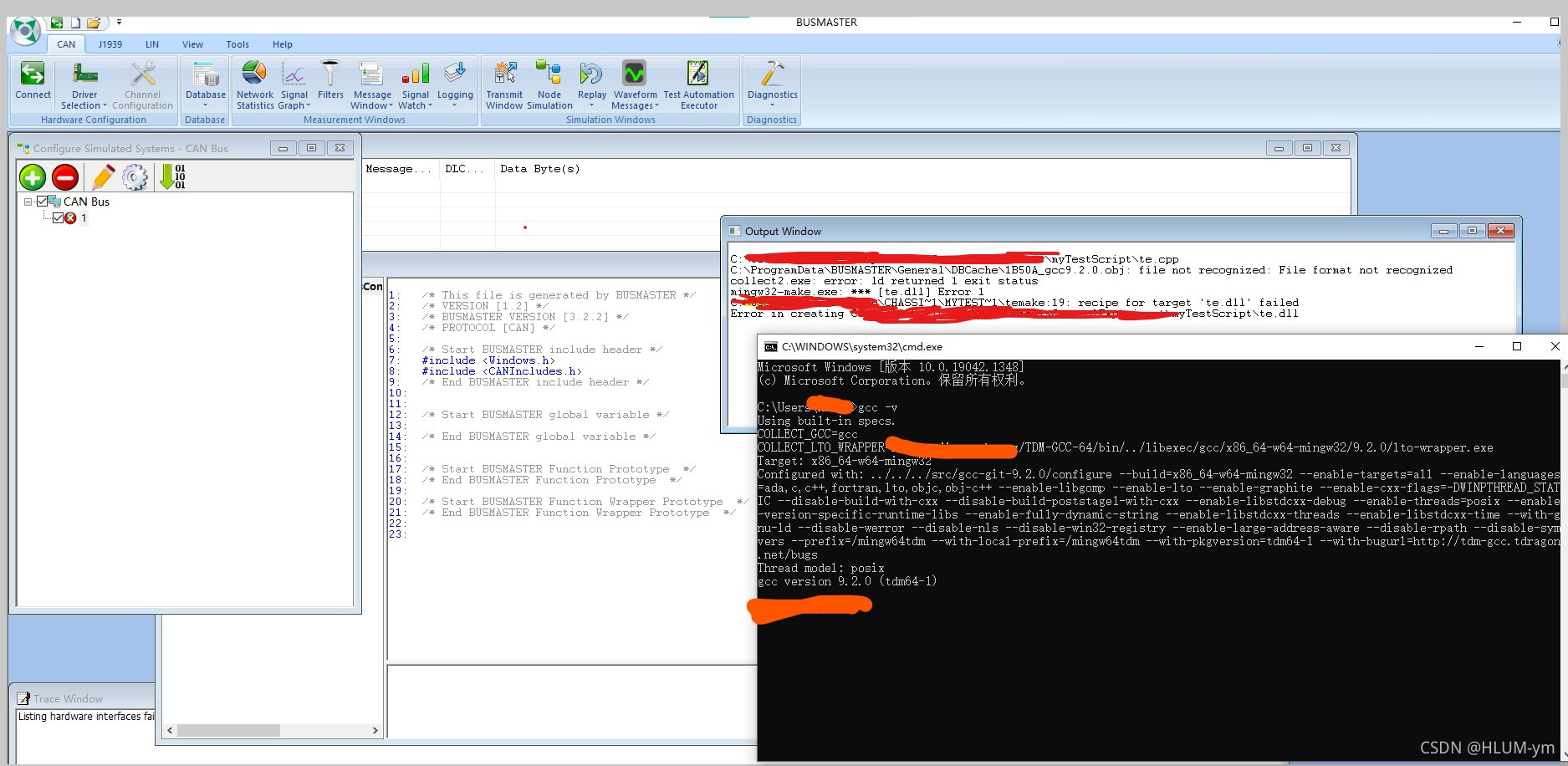Click the gcc version 9.2.0 line in cmd
Screen dimensions: 1568x766
tap(847, 581)
